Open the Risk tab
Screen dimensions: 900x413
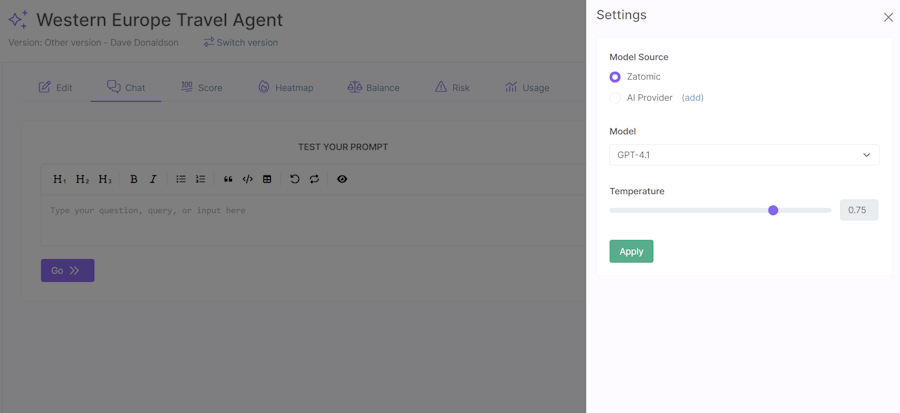(452, 88)
